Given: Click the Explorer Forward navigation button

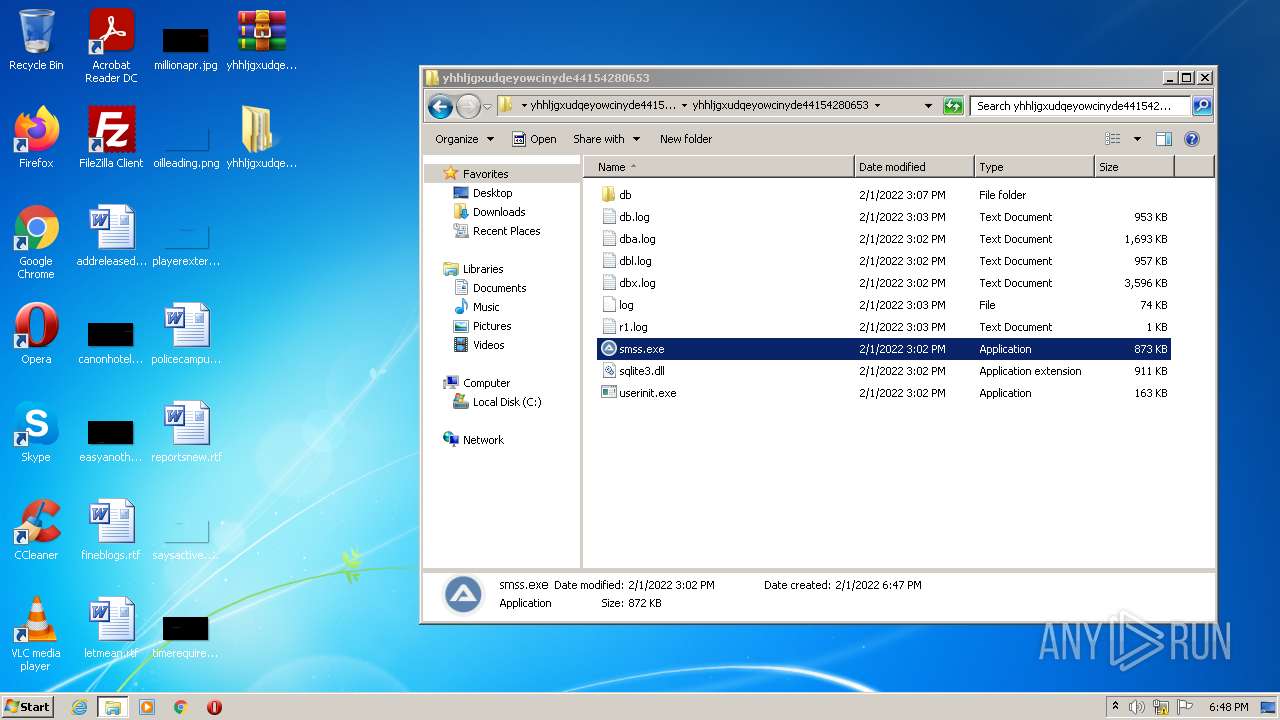Looking at the screenshot, I should coord(468,105).
